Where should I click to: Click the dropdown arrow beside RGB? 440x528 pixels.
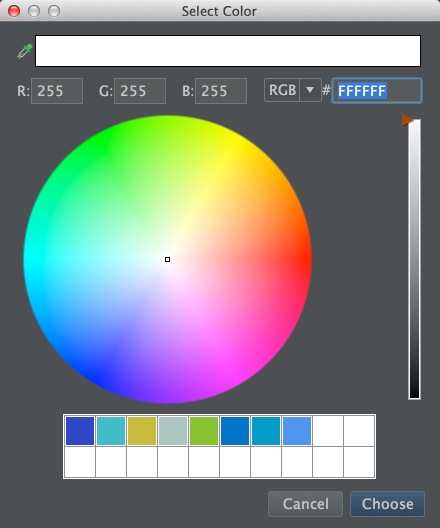click(310, 90)
